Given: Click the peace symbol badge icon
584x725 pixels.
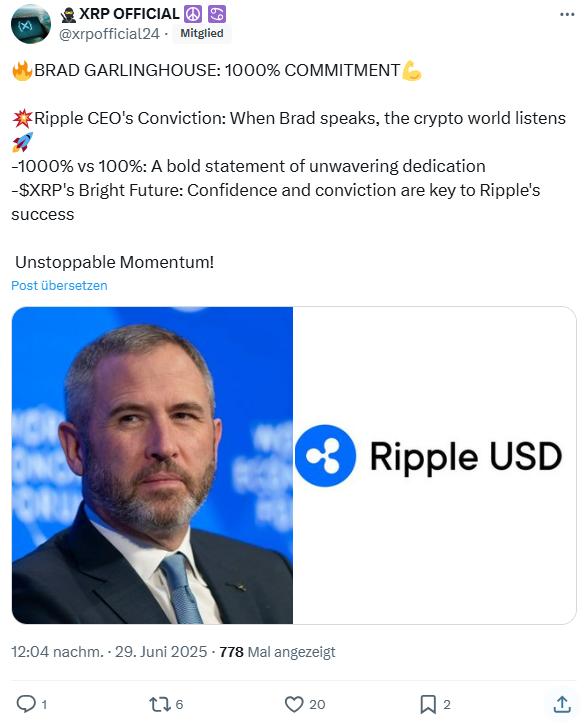Looking at the screenshot, I should 193,14.
